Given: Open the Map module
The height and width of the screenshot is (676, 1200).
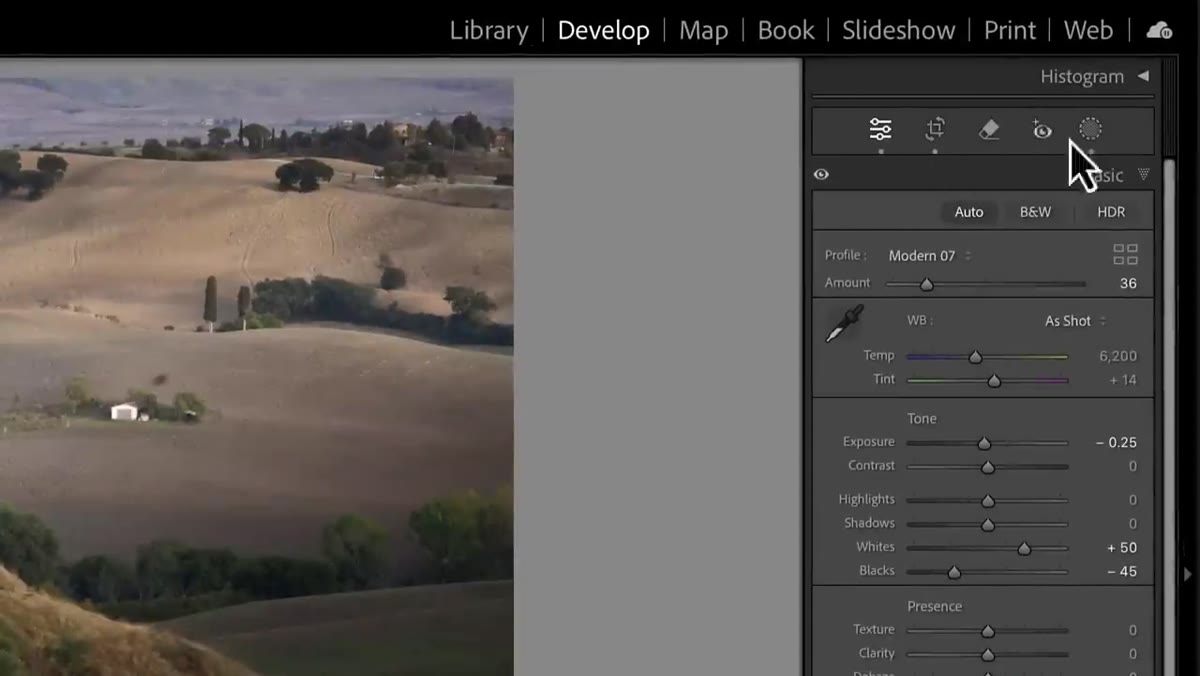Looking at the screenshot, I should pyautogui.click(x=703, y=30).
